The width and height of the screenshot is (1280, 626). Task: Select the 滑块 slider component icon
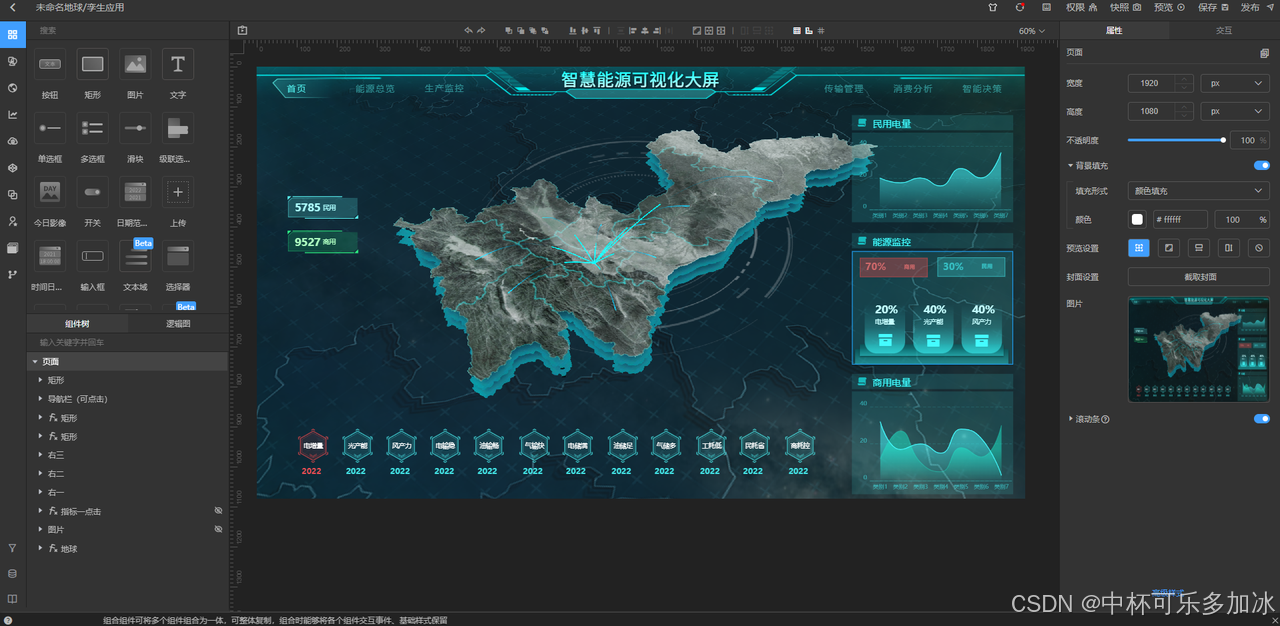pyautogui.click(x=136, y=128)
